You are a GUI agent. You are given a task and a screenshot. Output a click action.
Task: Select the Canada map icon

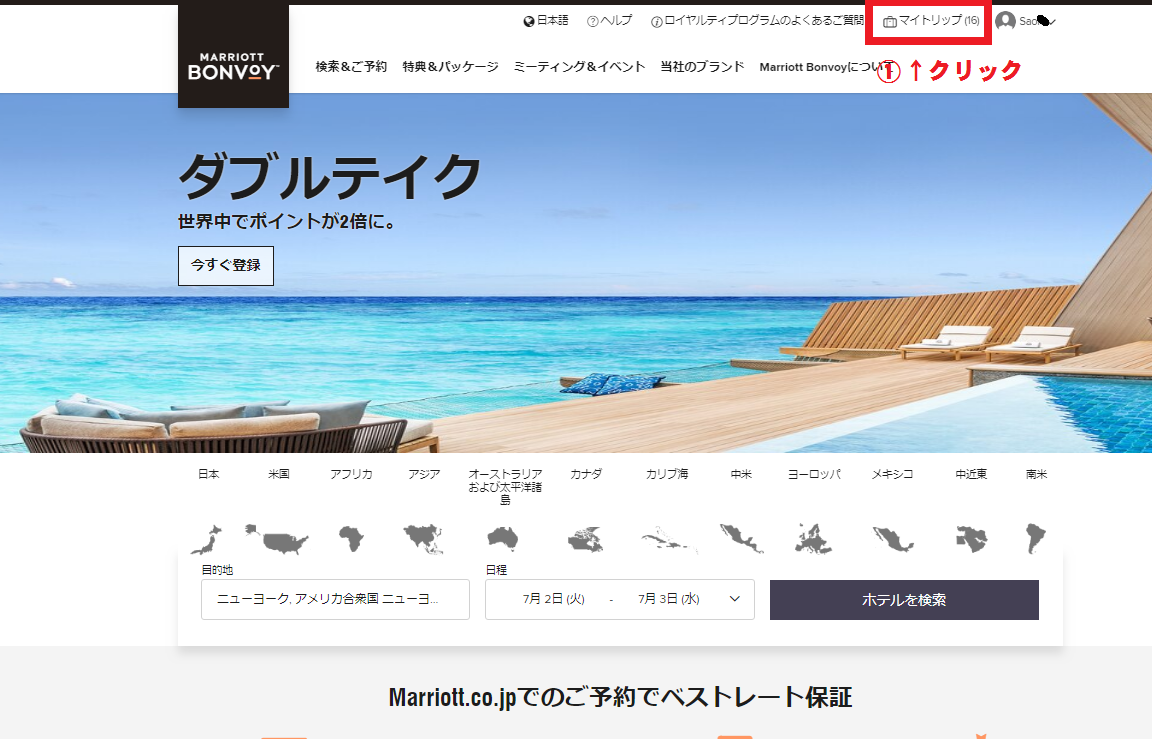[x=586, y=540]
